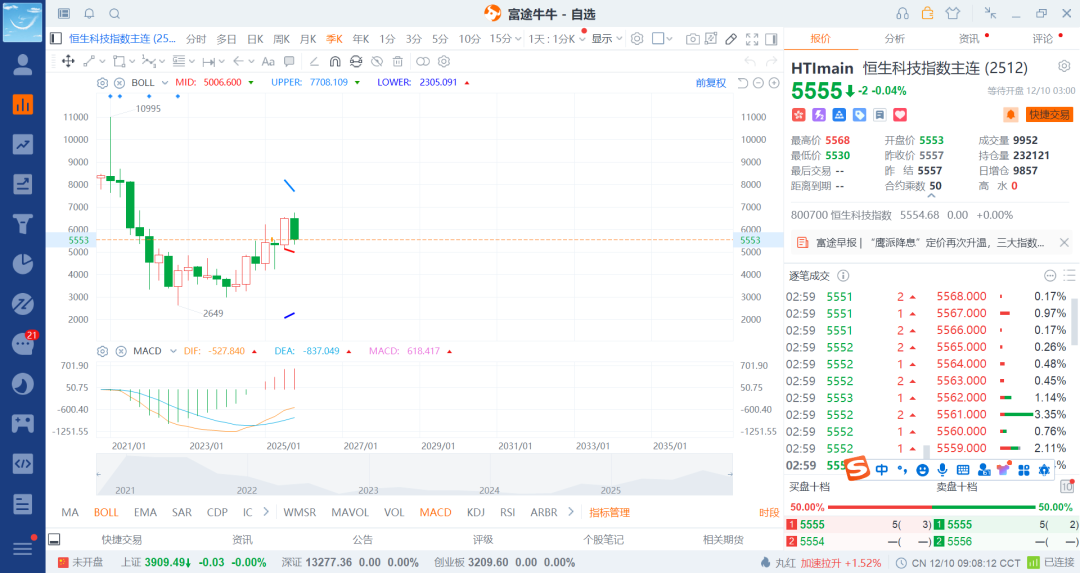Select the 周K chart period
Screen dimensions: 1080x573
coord(281,39)
